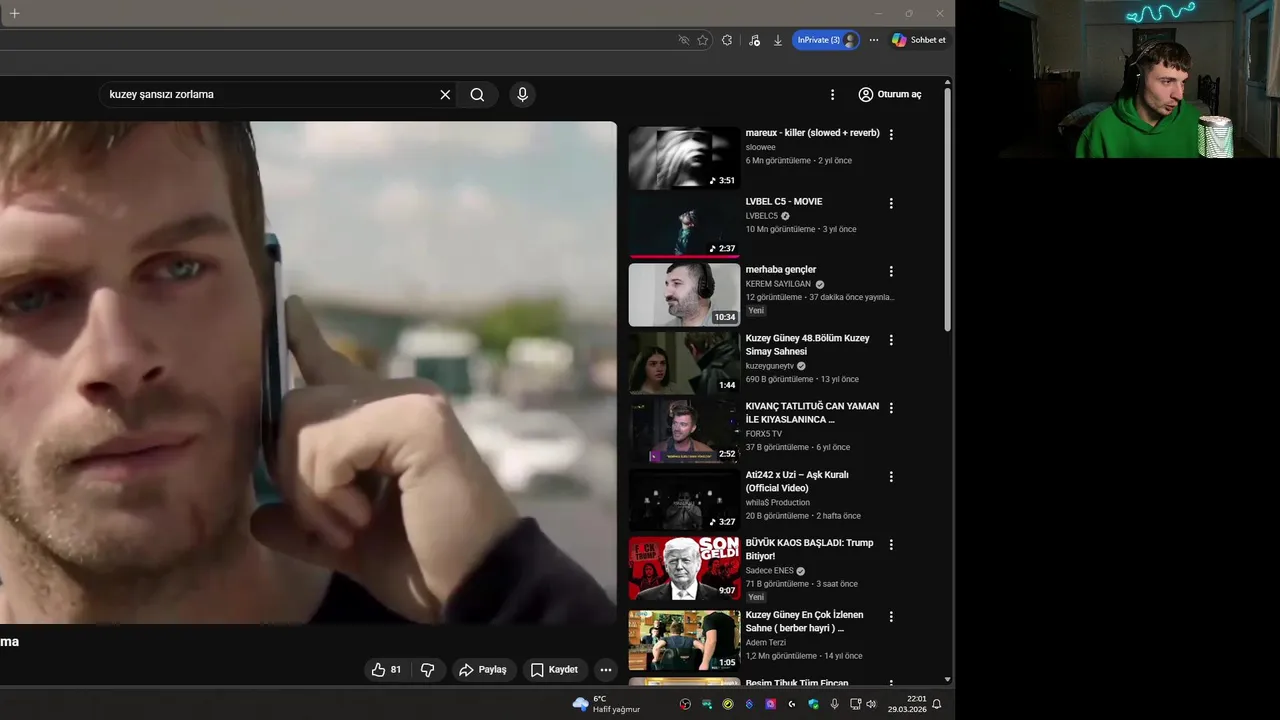Open Kuzey Güney 48.Bölüm scene thumbnail
Screen dimensions: 1280x720
click(x=684, y=363)
